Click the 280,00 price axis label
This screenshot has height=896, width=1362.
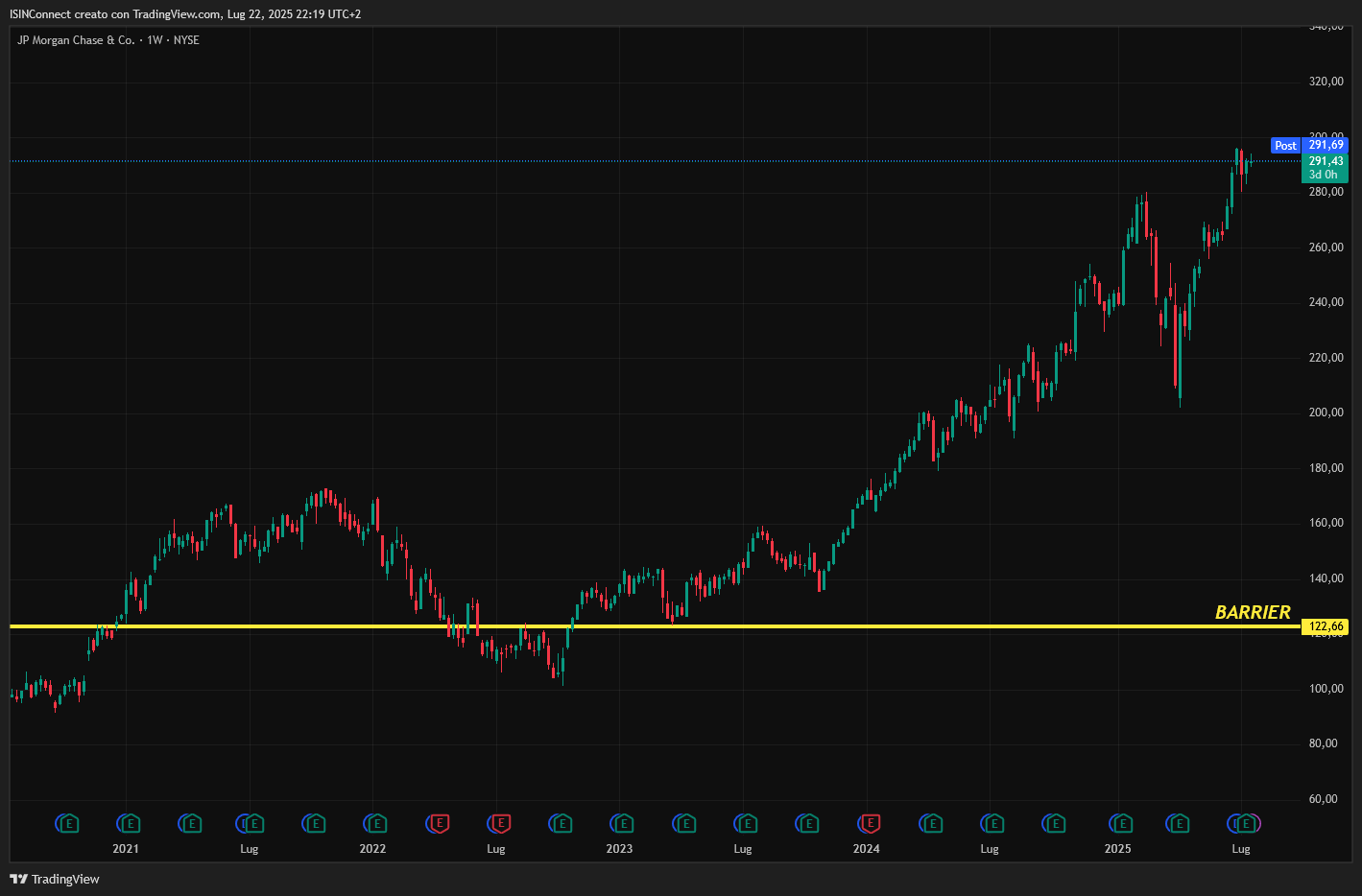pos(1326,192)
